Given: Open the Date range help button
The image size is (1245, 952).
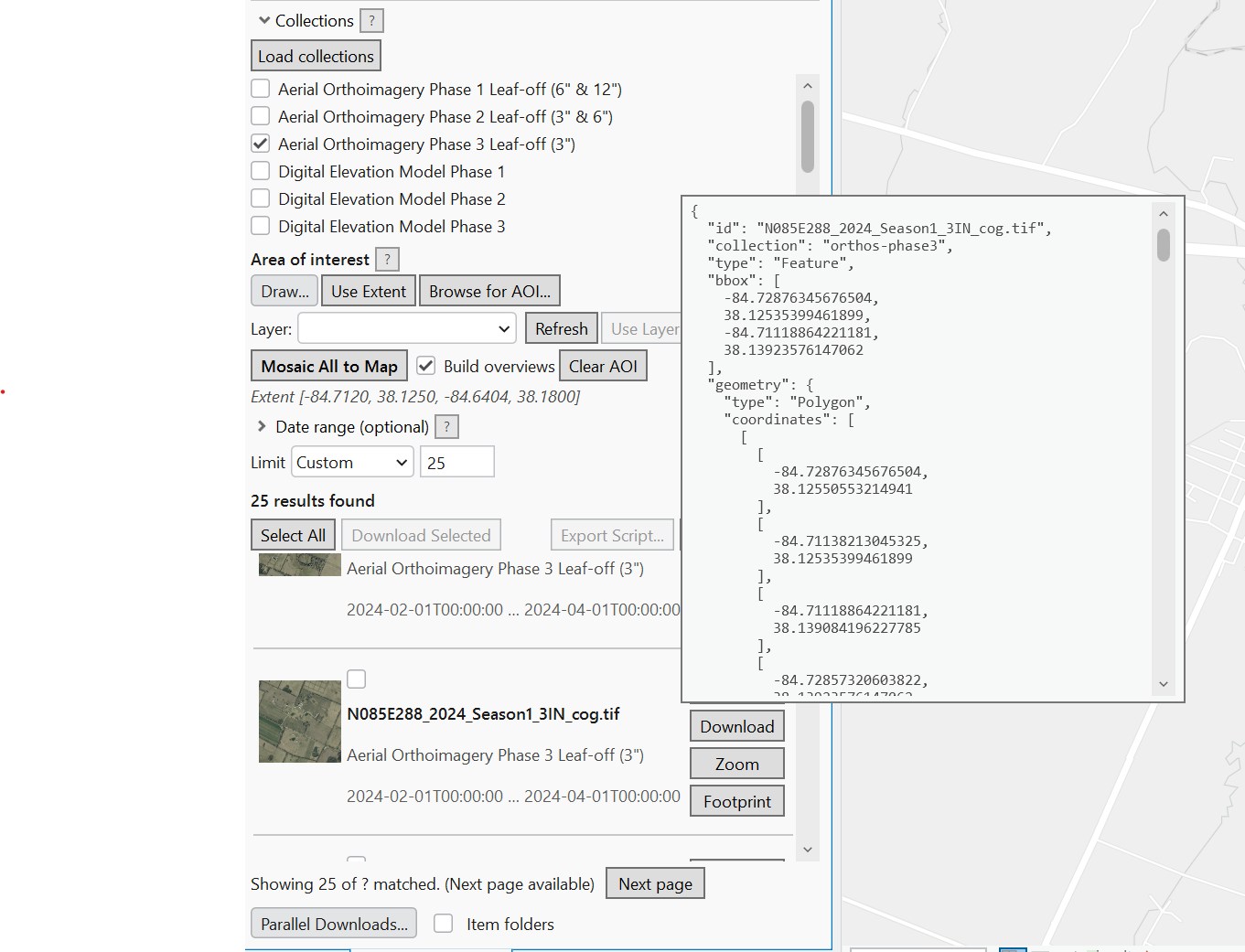Looking at the screenshot, I should [x=446, y=427].
